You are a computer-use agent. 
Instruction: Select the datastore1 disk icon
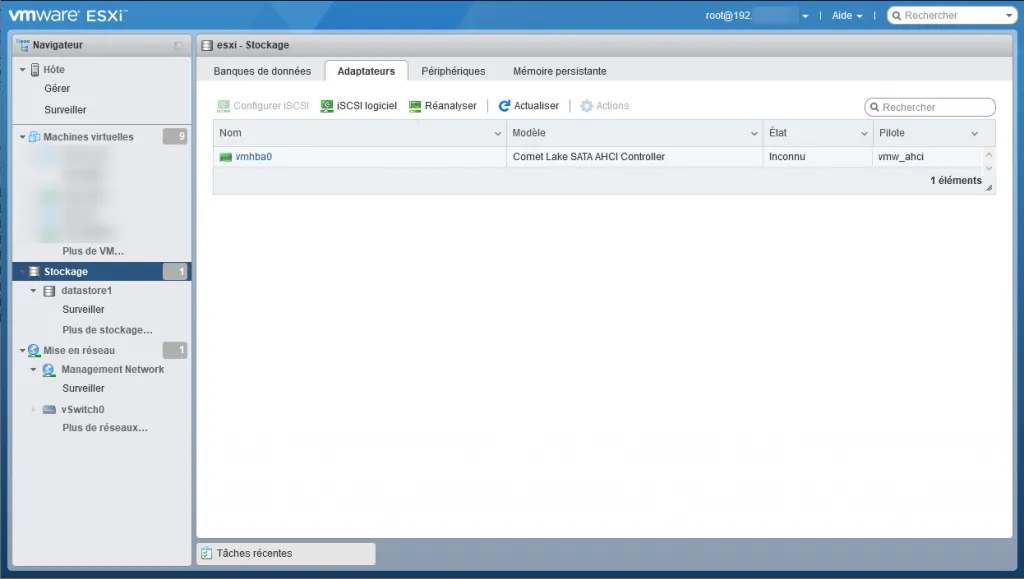click(50, 291)
